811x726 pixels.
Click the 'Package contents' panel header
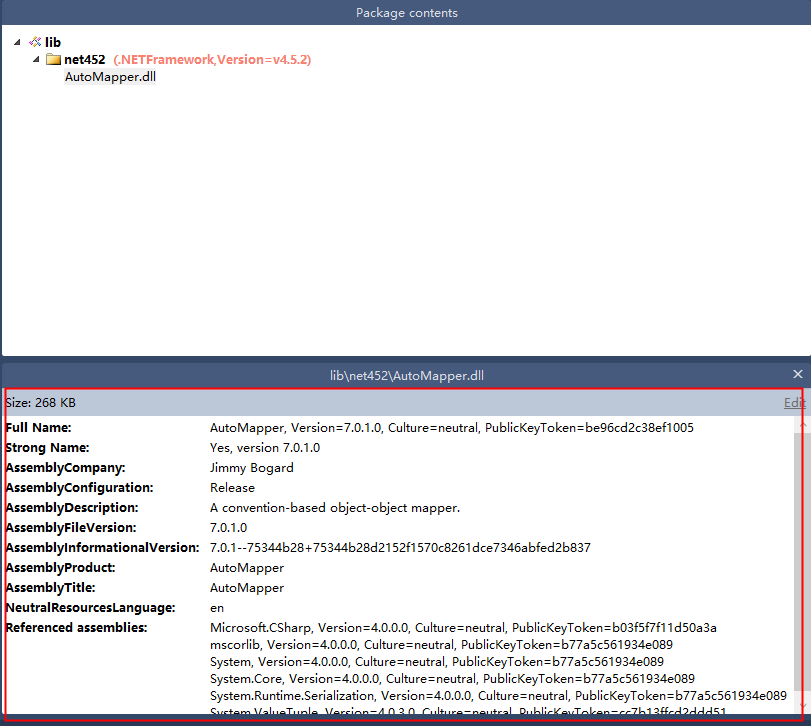(407, 12)
